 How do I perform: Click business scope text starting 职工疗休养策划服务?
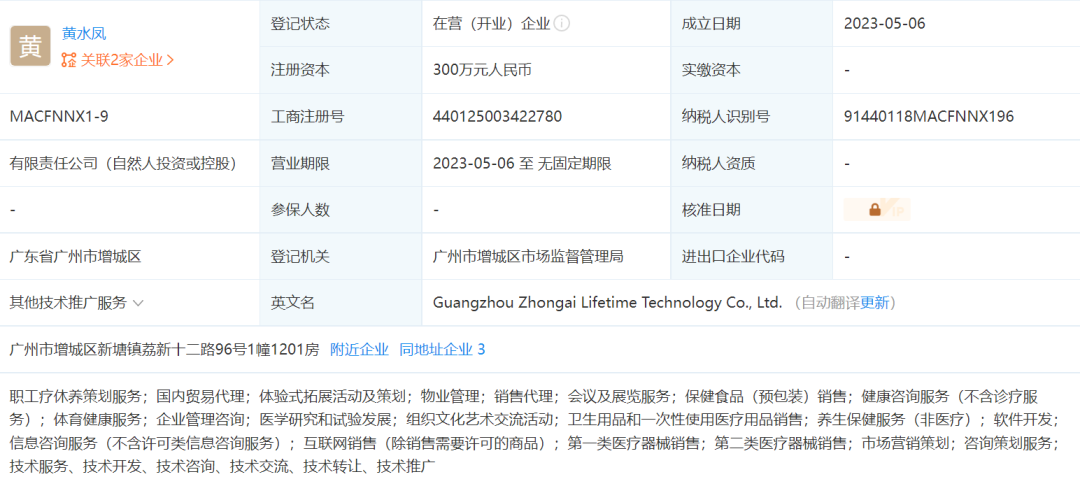(x=535, y=432)
